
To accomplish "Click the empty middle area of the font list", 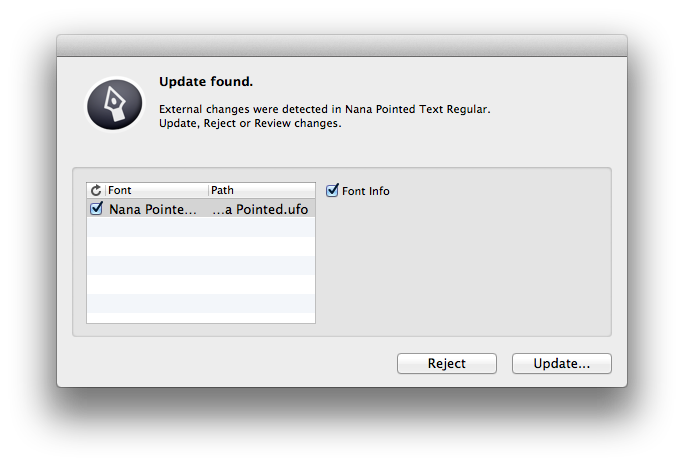I will [x=201, y=266].
